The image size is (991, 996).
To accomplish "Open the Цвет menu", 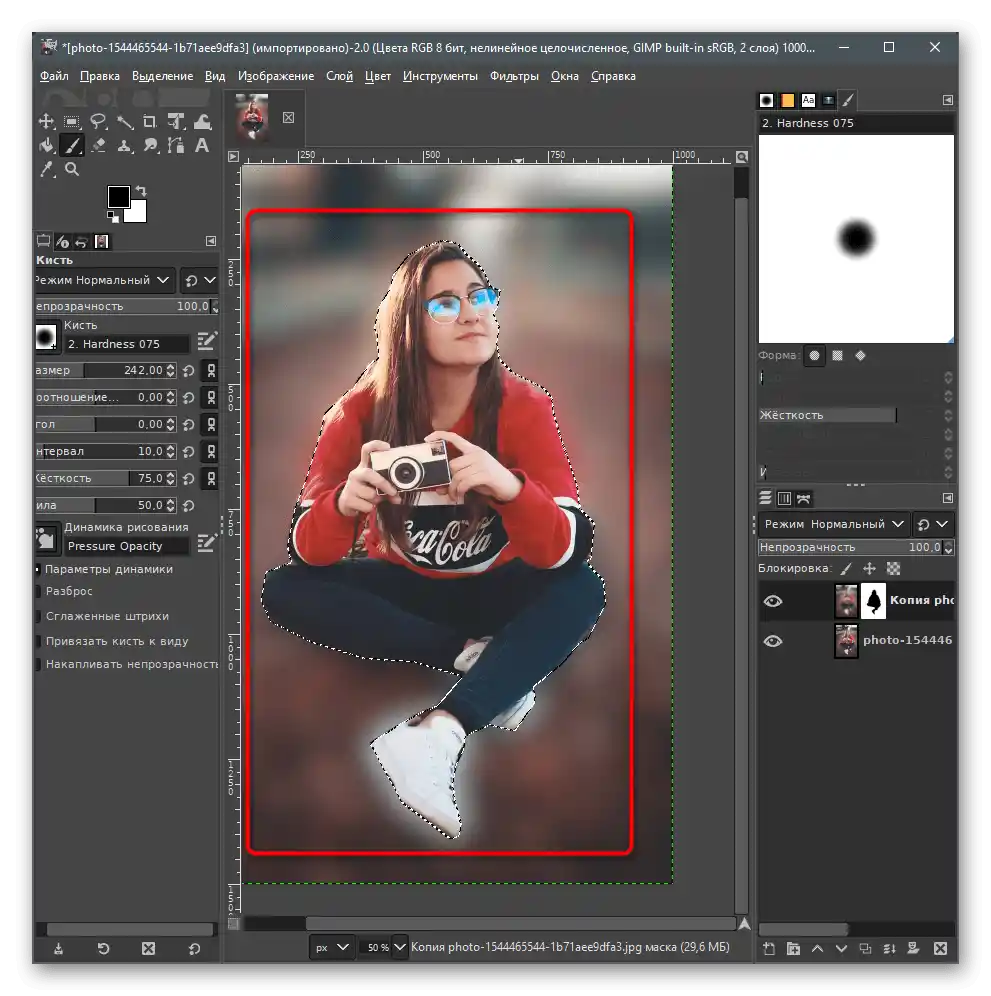I will point(377,76).
